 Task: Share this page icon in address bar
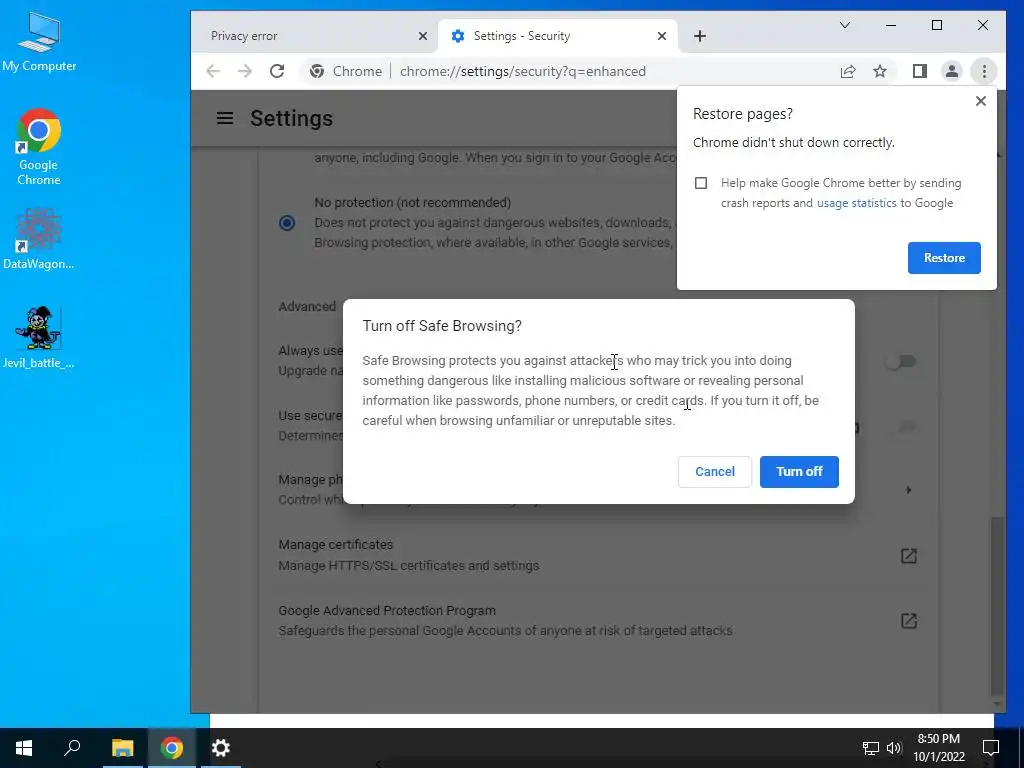tap(848, 71)
